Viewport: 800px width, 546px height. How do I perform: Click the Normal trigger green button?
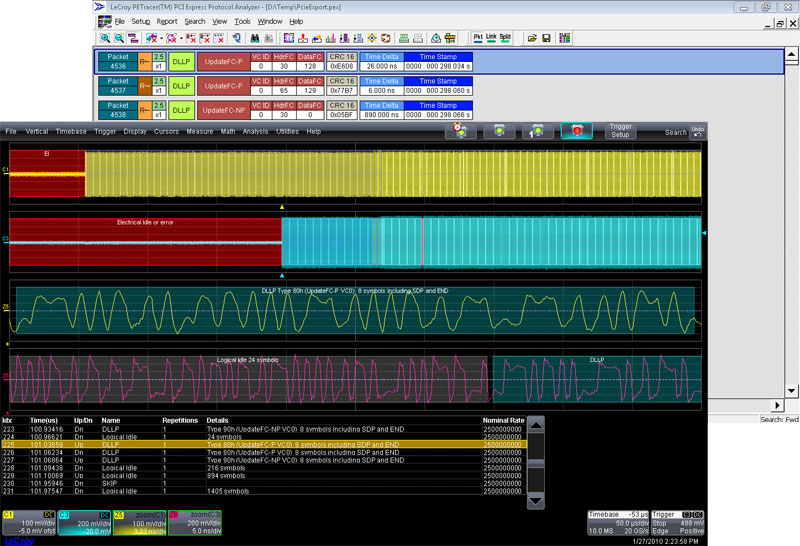pos(499,131)
